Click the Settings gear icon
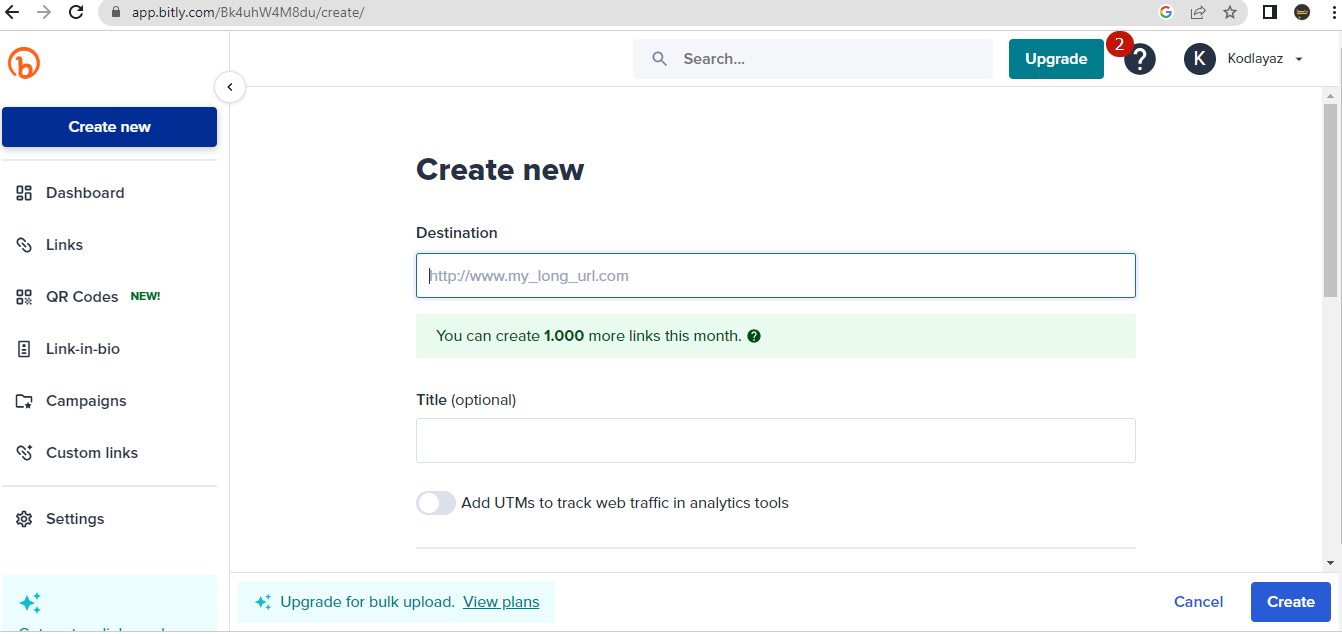The image size is (1342, 634). click(24, 519)
